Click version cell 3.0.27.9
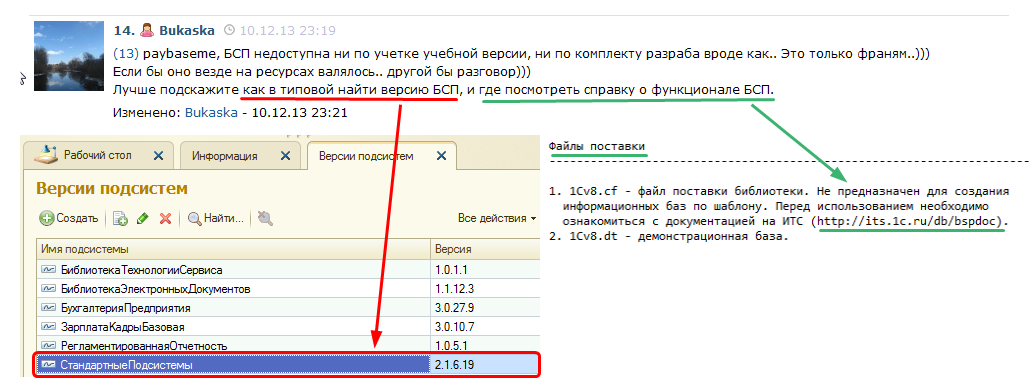1036x387 pixels. coord(486,308)
